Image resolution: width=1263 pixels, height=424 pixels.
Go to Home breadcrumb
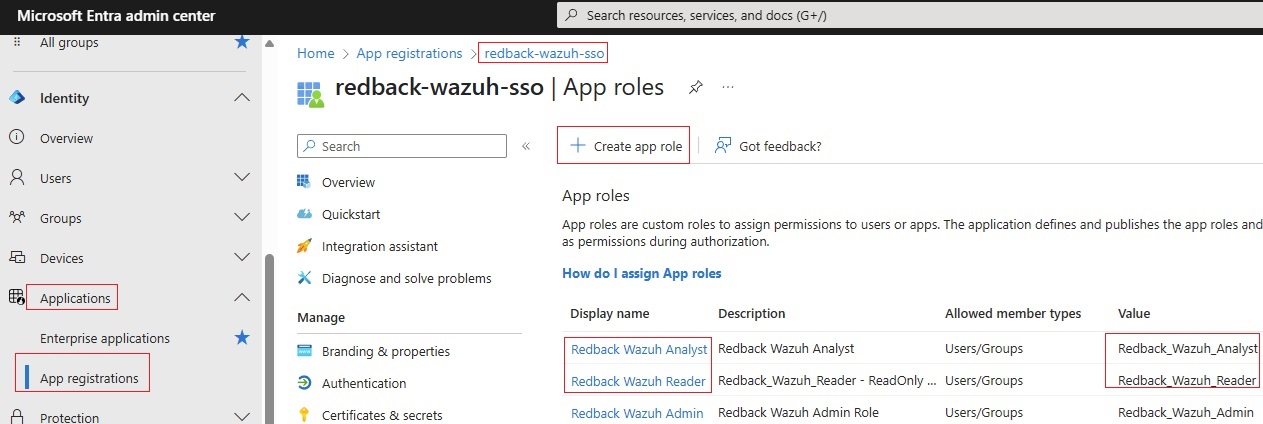(315, 53)
